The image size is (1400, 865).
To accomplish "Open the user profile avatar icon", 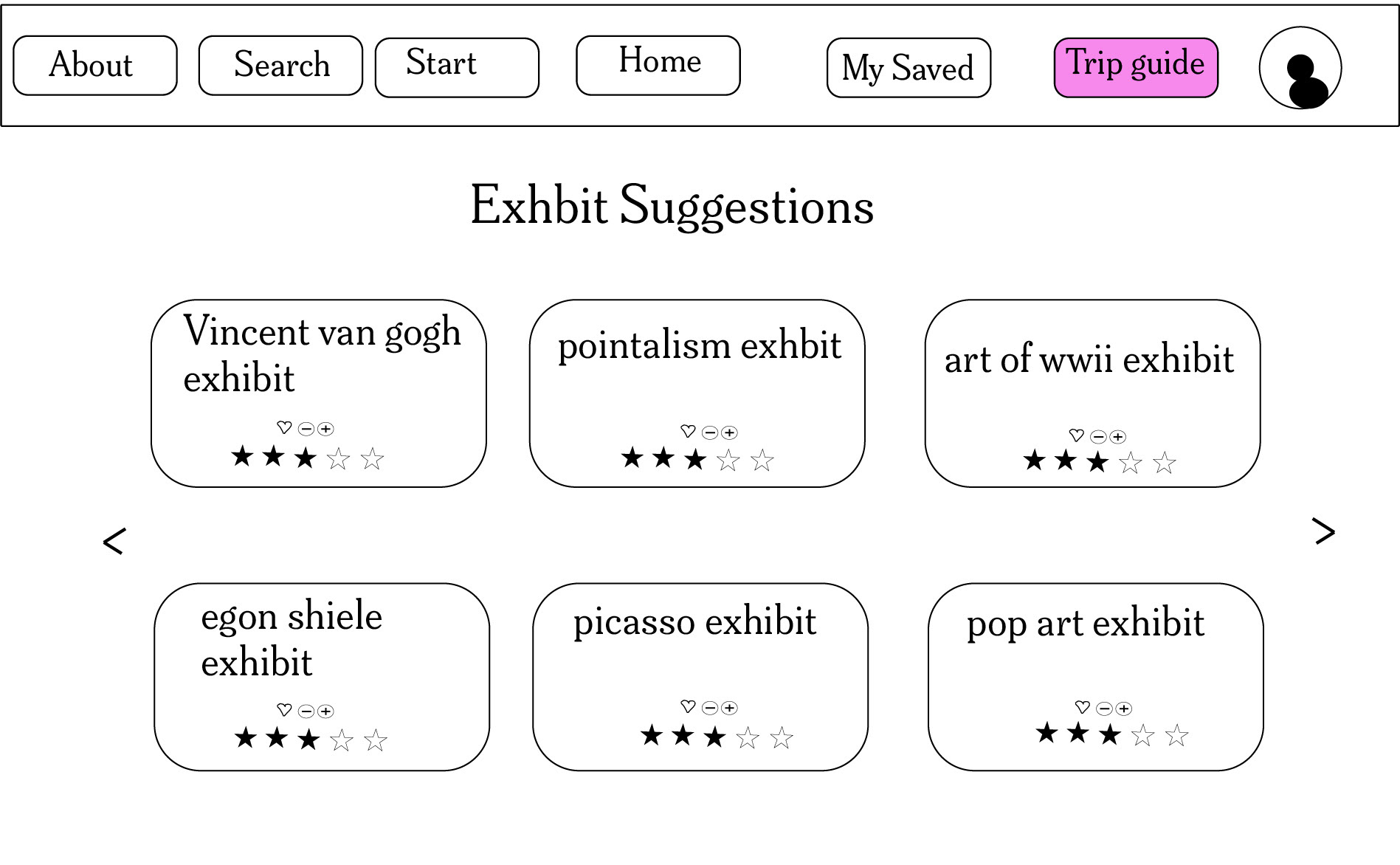I will (1300, 68).
